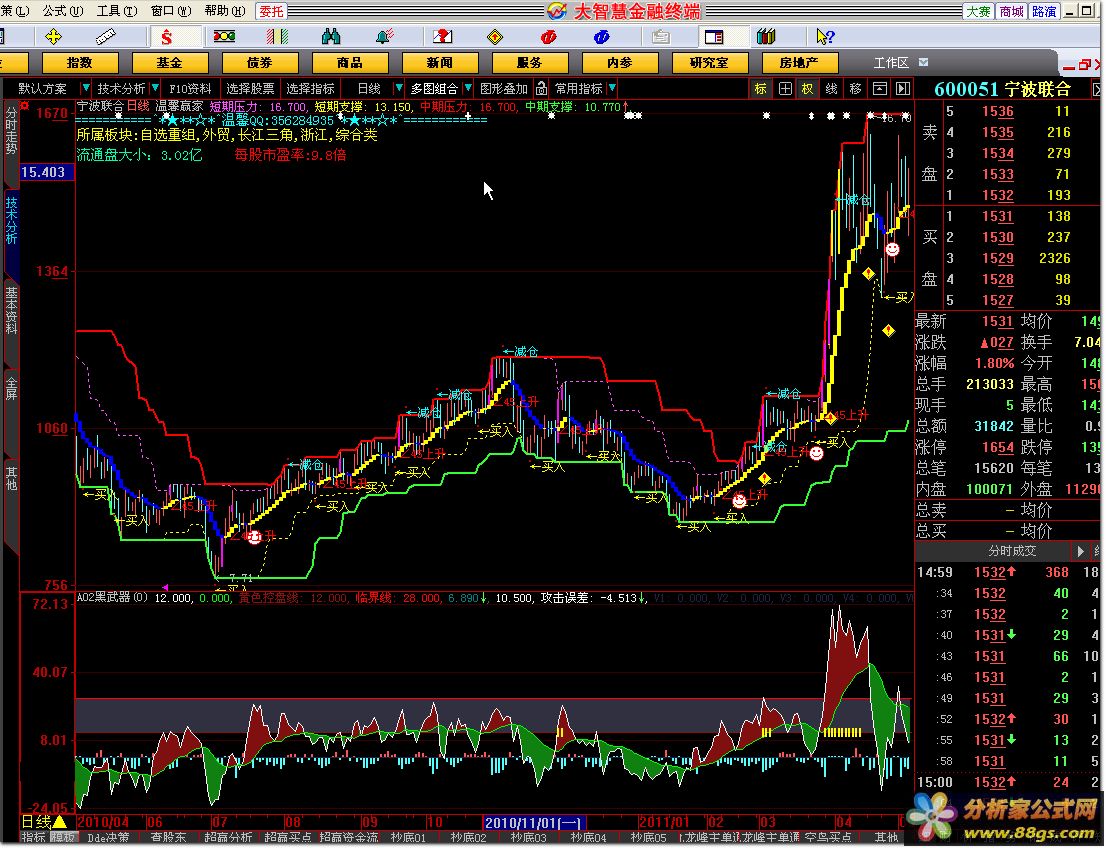
Task: Select the ruler measurement tool icon
Action: coord(105,37)
